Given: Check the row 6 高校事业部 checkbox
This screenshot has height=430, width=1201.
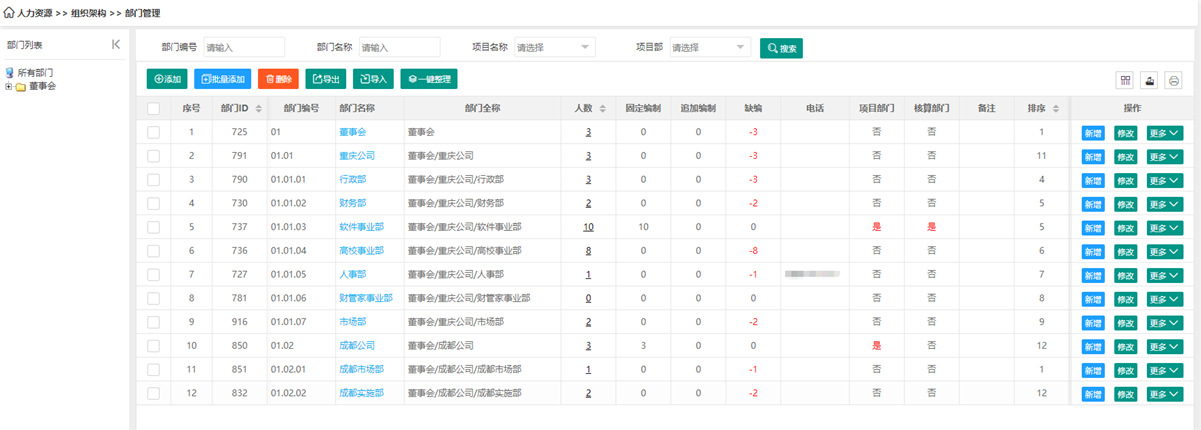Looking at the screenshot, I should pos(153,251).
